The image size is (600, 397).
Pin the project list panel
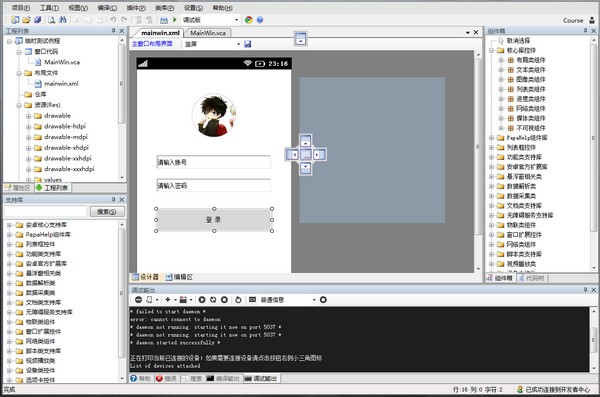[x=113, y=31]
